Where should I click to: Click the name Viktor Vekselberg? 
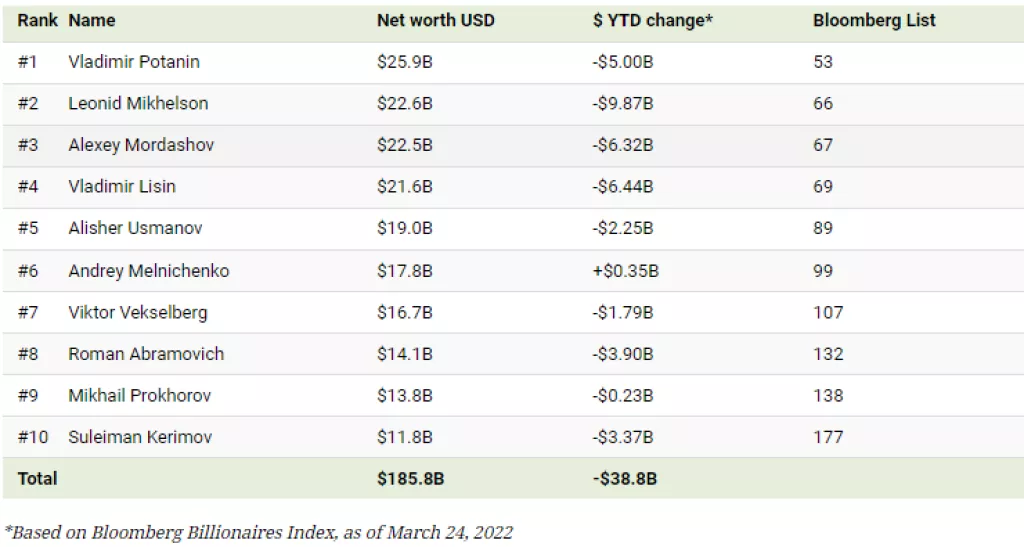(138, 312)
